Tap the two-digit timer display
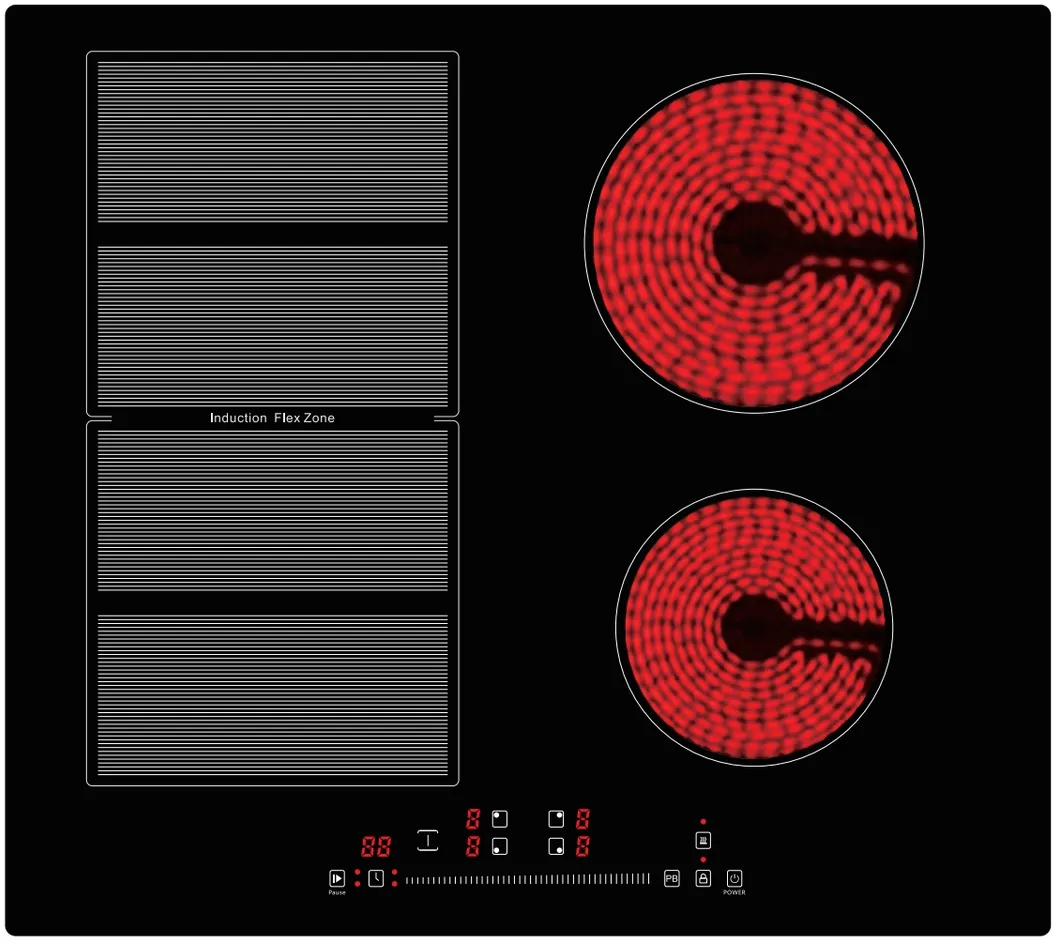1059x943 pixels. point(376,846)
